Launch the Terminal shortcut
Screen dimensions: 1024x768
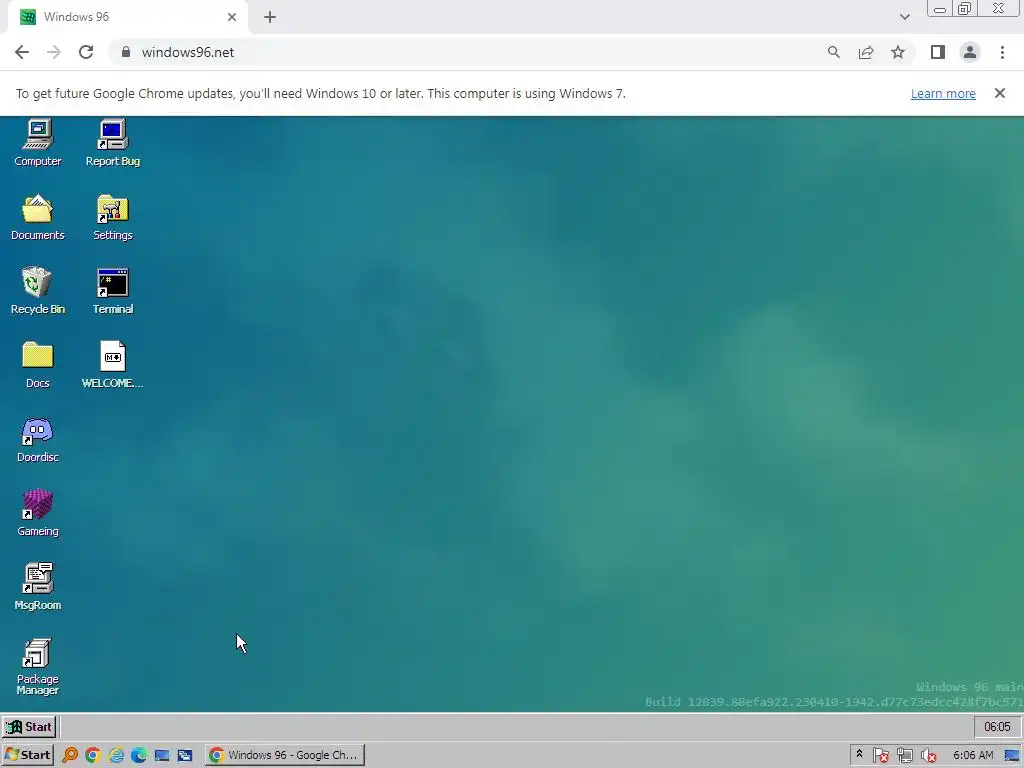112,291
